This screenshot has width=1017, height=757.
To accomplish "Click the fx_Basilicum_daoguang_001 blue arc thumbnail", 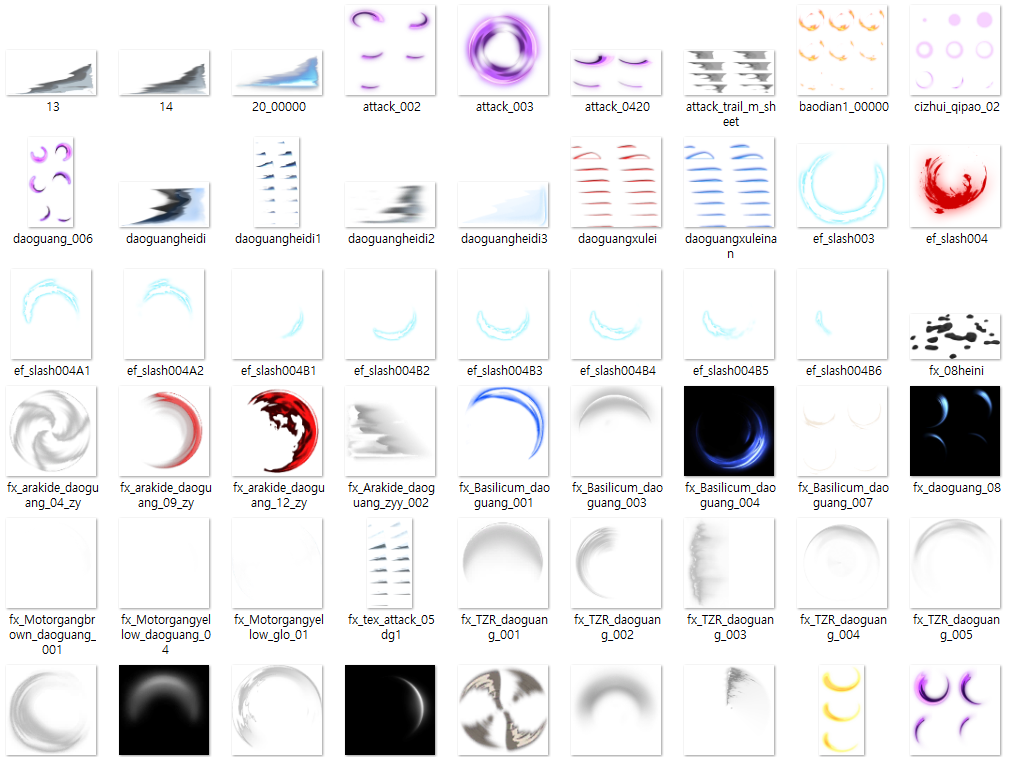I will [x=503, y=431].
